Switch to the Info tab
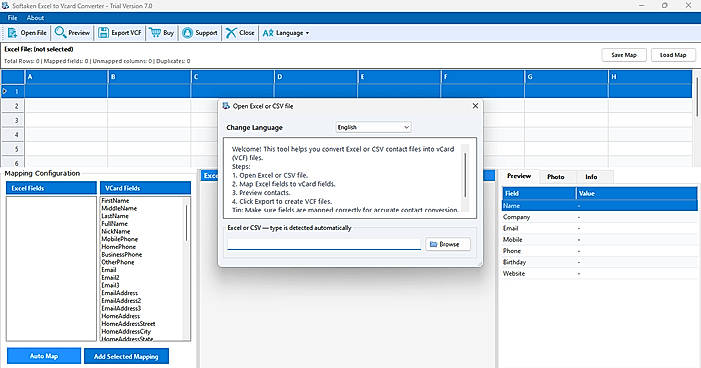Viewport: 701px width, 368px height. [x=591, y=177]
